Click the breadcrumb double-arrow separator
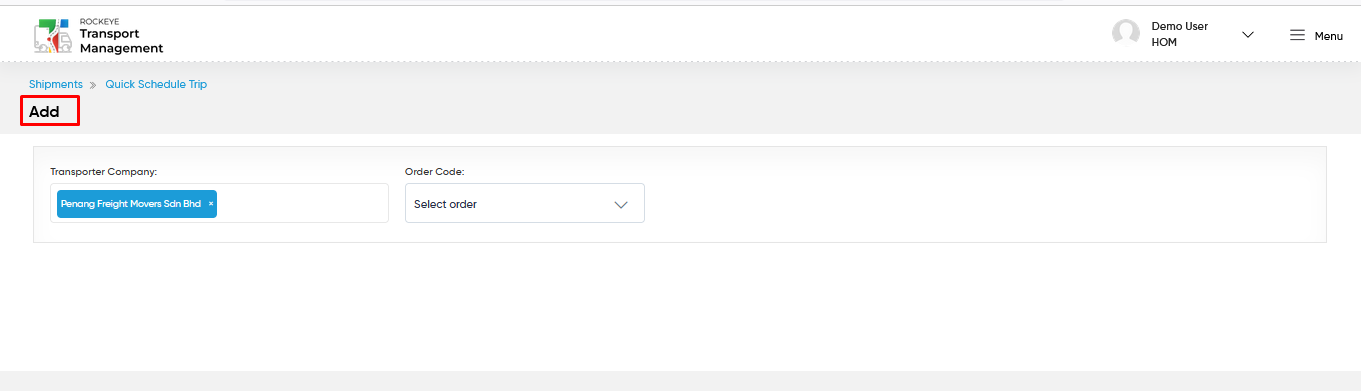The width and height of the screenshot is (1361, 391). [93, 85]
